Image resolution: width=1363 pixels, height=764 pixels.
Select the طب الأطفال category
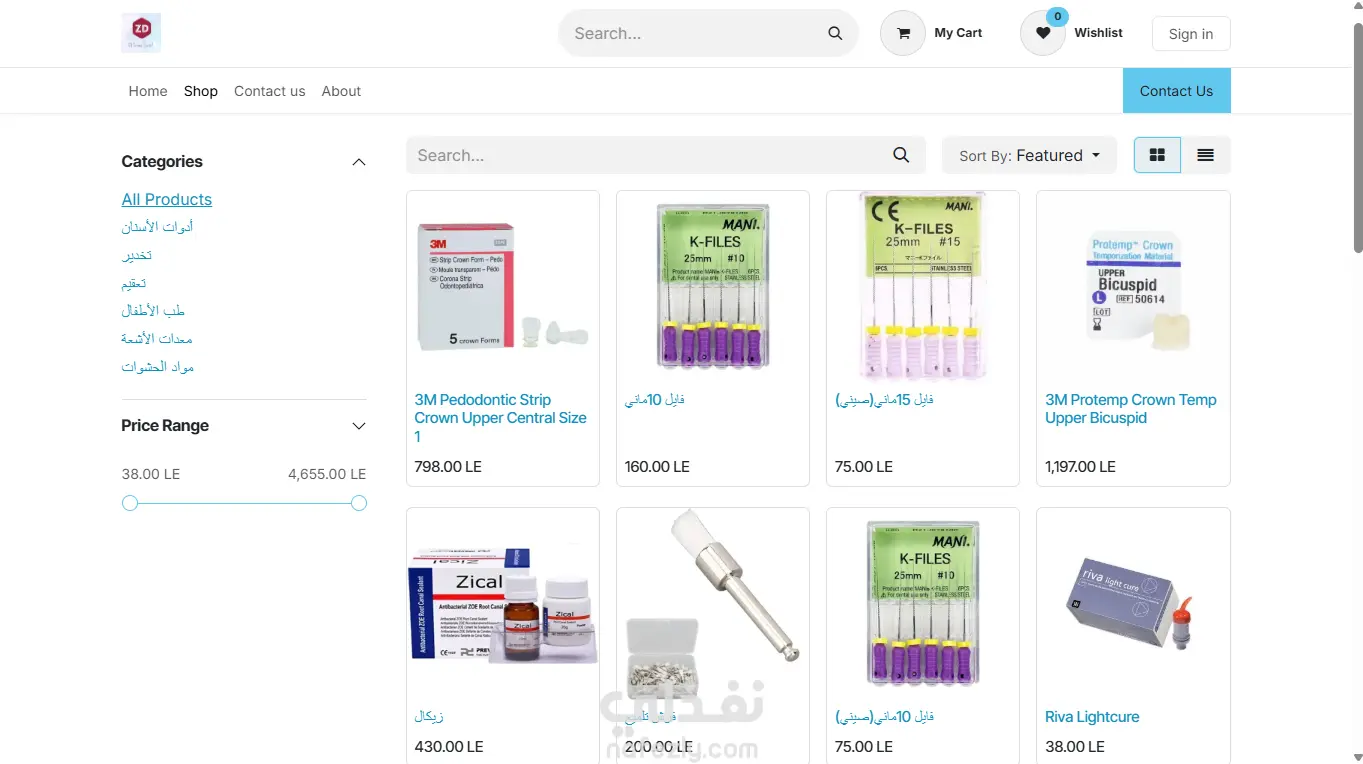(x=153, y=311)
